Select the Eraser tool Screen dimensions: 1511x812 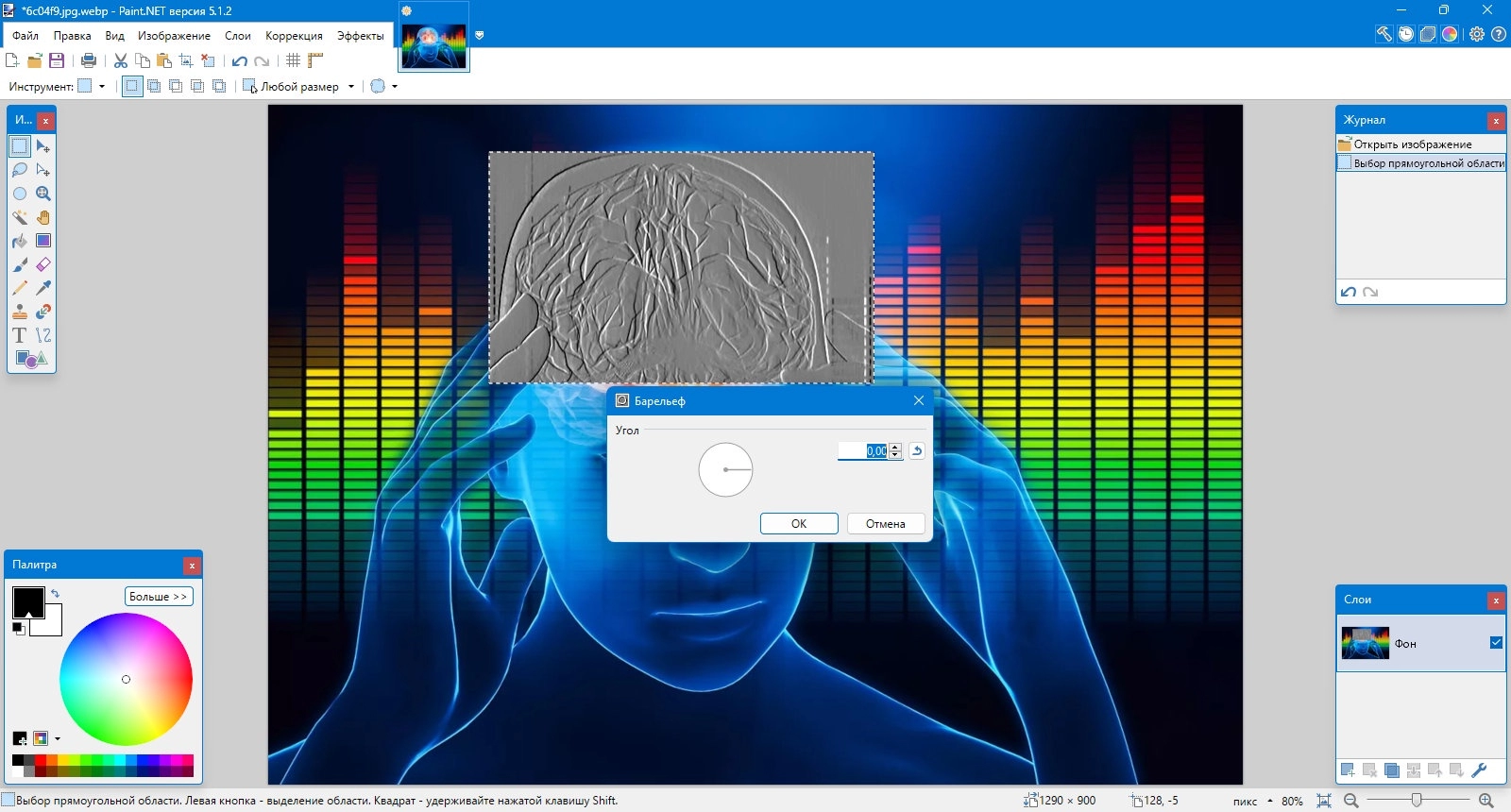pos(43,264)
